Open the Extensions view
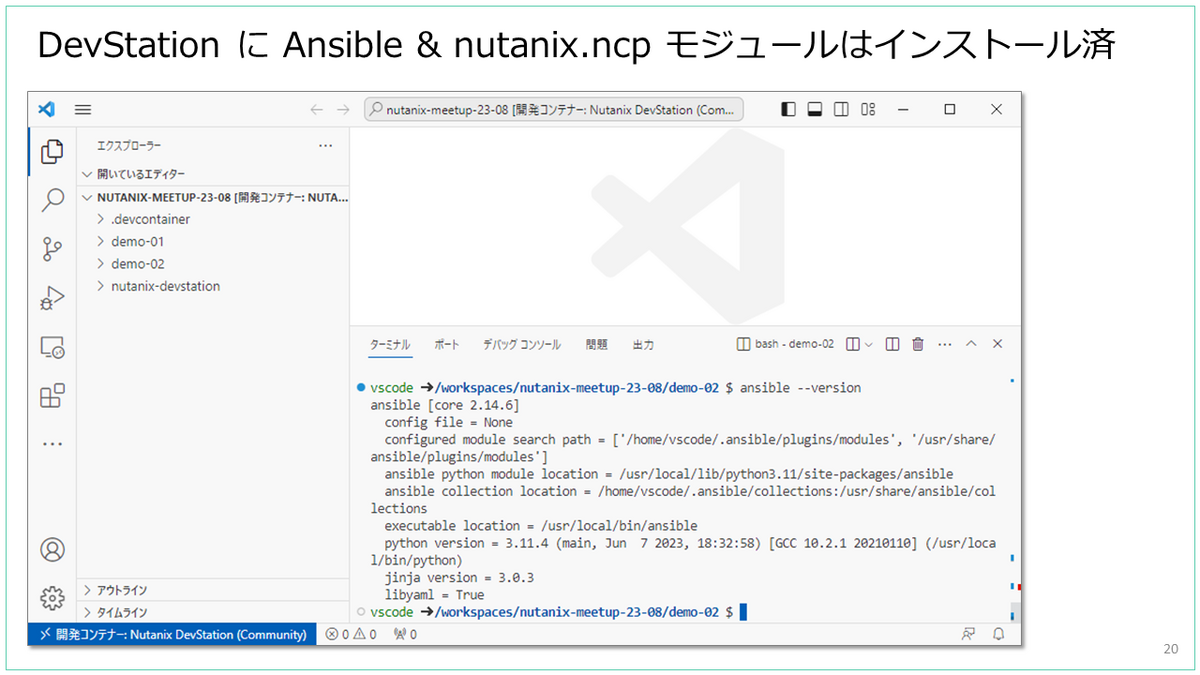Viewport: 1200px width, 675px height. coord(52,396)
